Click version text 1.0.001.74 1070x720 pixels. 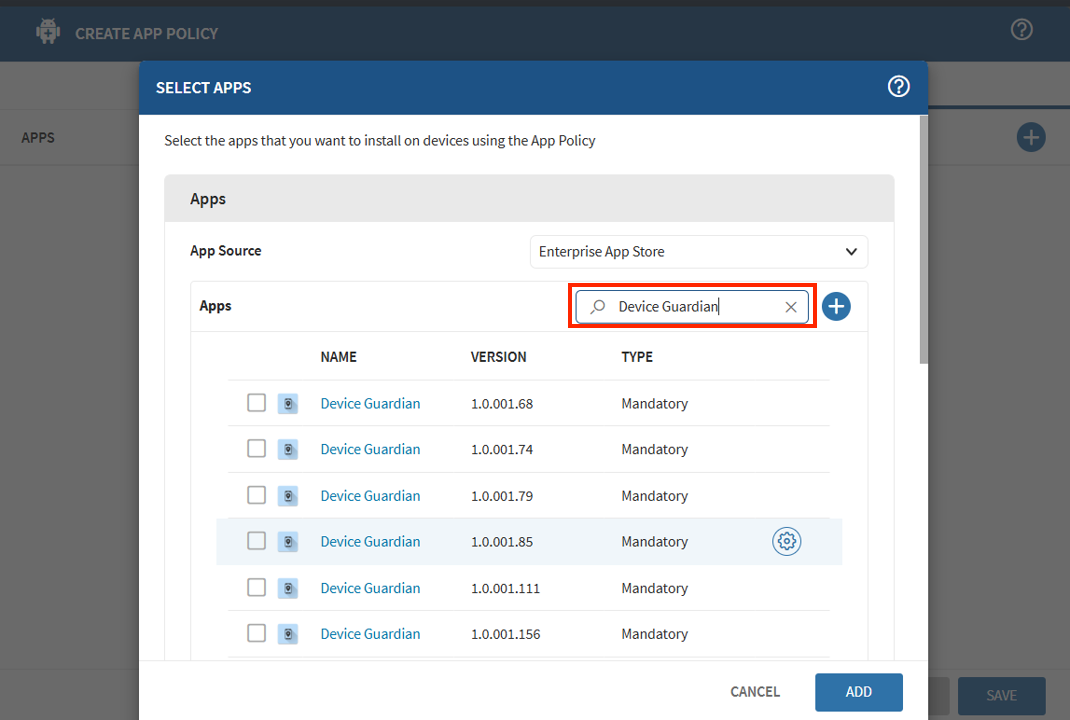tap(502, 449)
